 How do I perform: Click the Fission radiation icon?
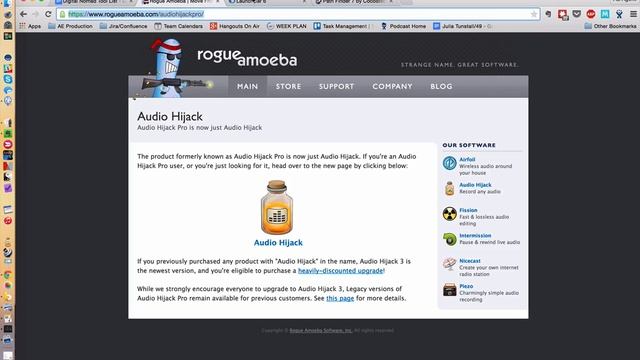click(449, 213)
